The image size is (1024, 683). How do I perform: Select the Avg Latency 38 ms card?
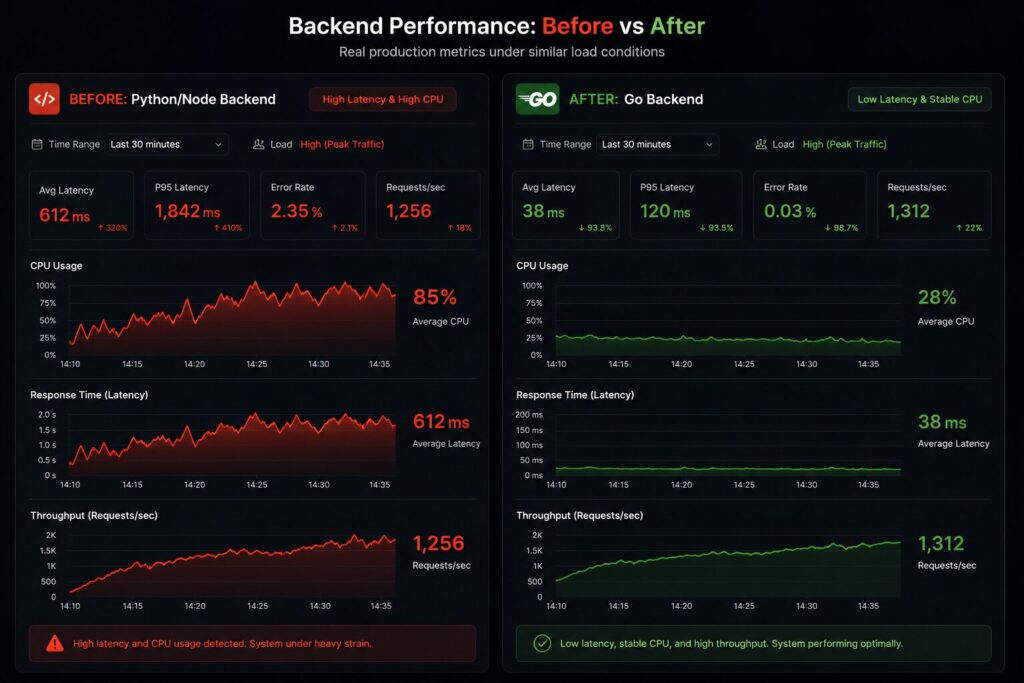tap(566, 205)
